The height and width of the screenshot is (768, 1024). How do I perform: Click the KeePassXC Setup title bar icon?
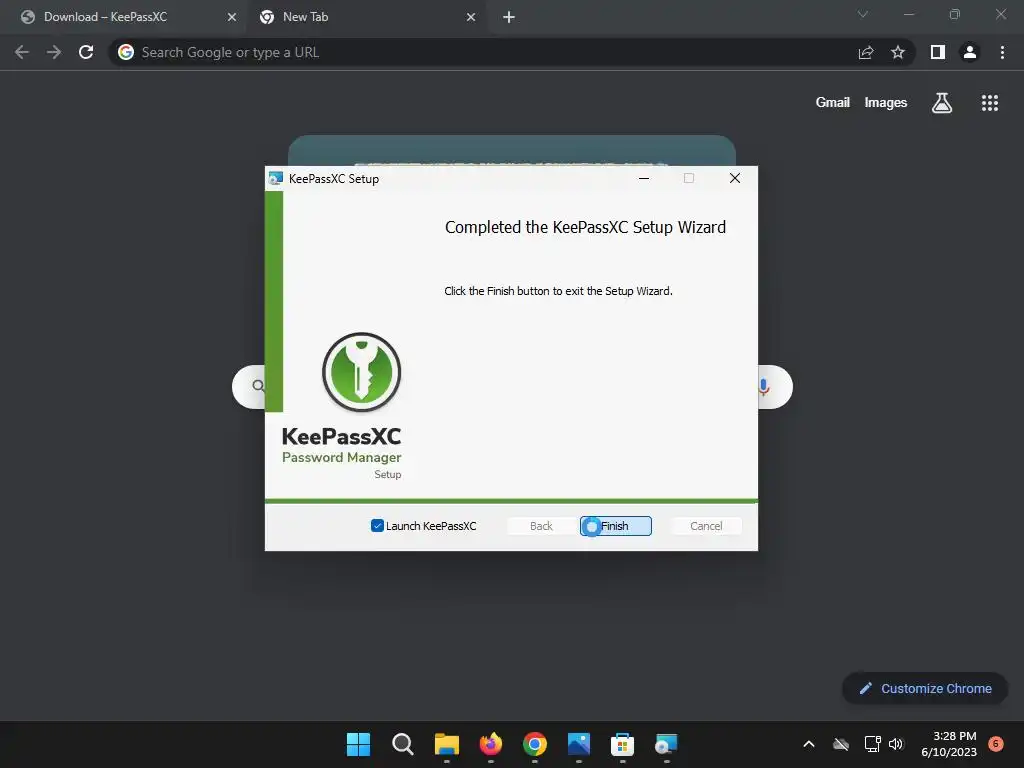(276, 178)
